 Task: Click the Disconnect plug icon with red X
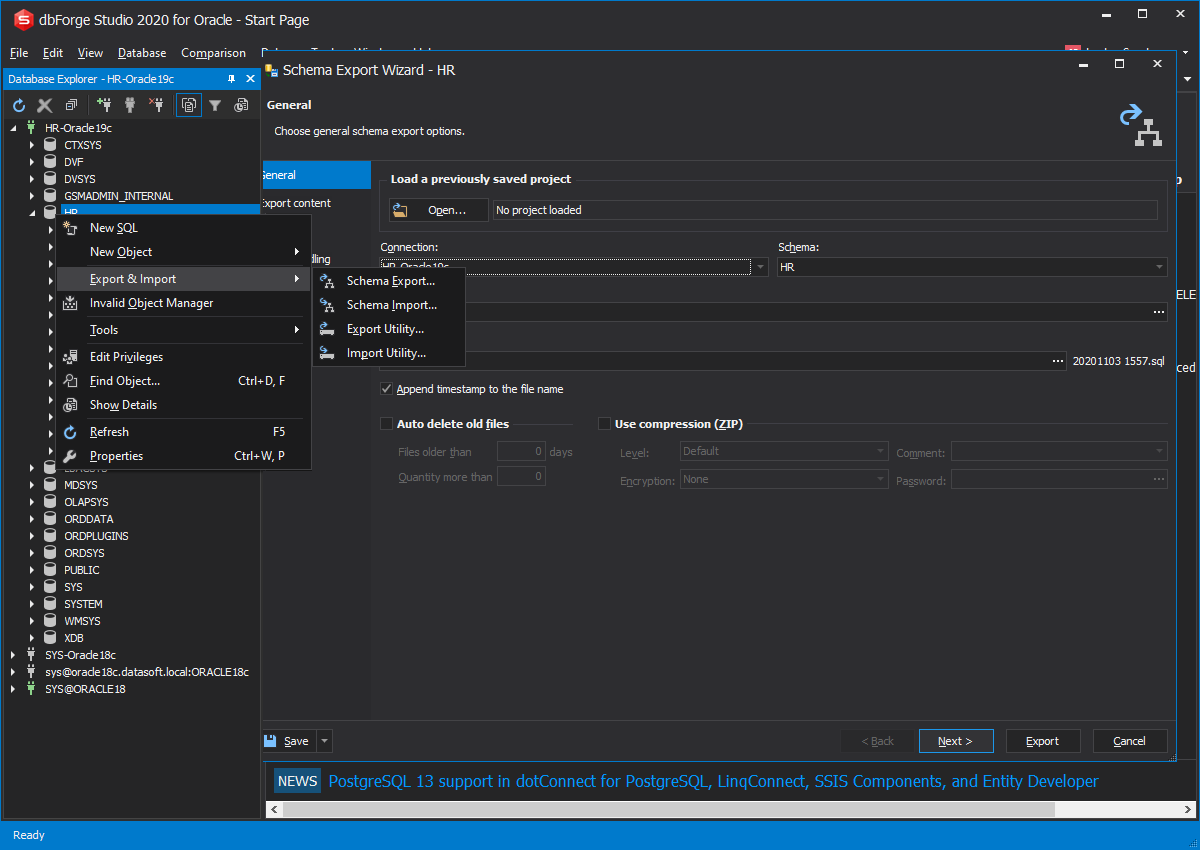point(156,105)
